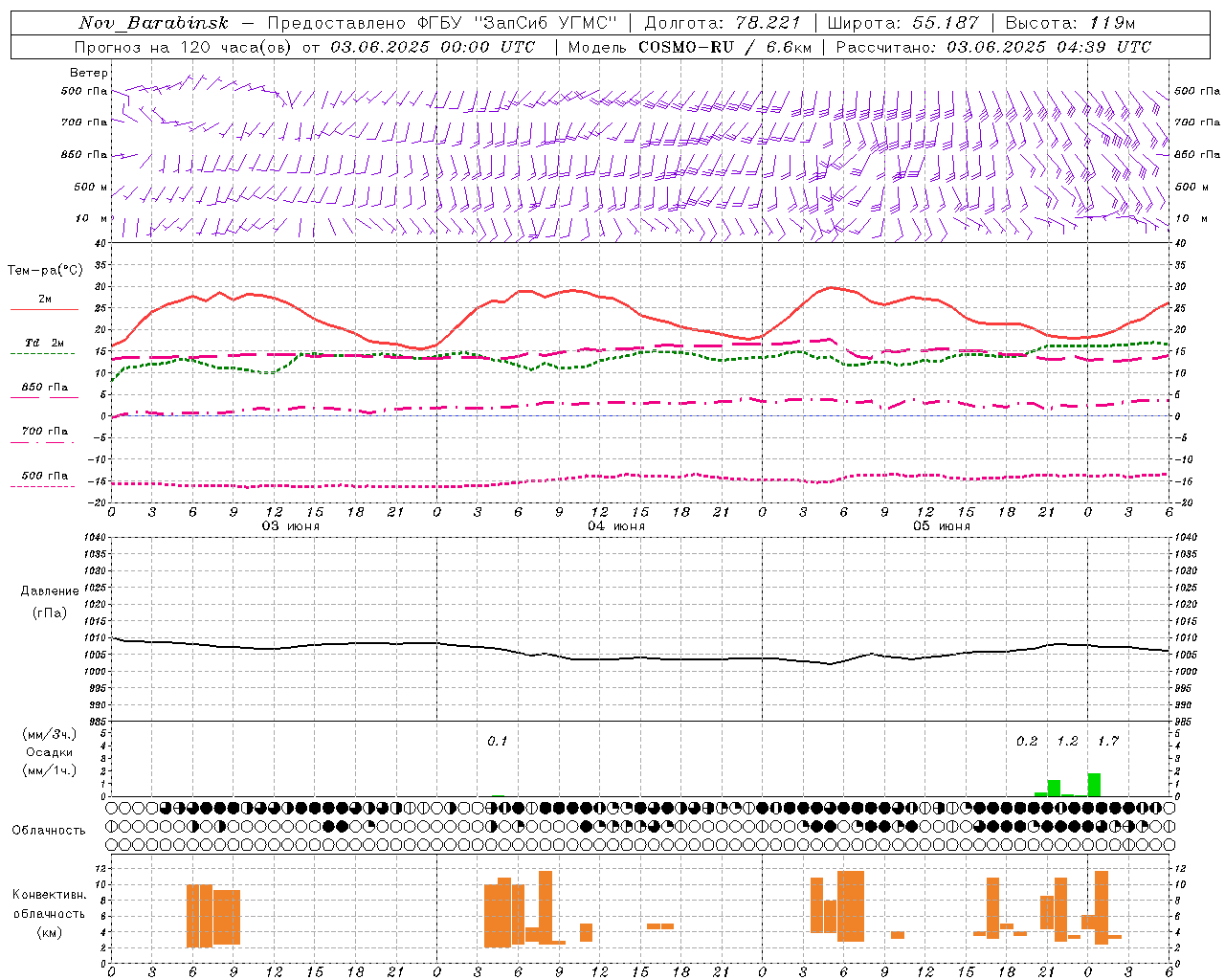Click the Прогноз на 120 часа(ов) text
This screenshot has width=1225, height=980.
coord(184,47)
